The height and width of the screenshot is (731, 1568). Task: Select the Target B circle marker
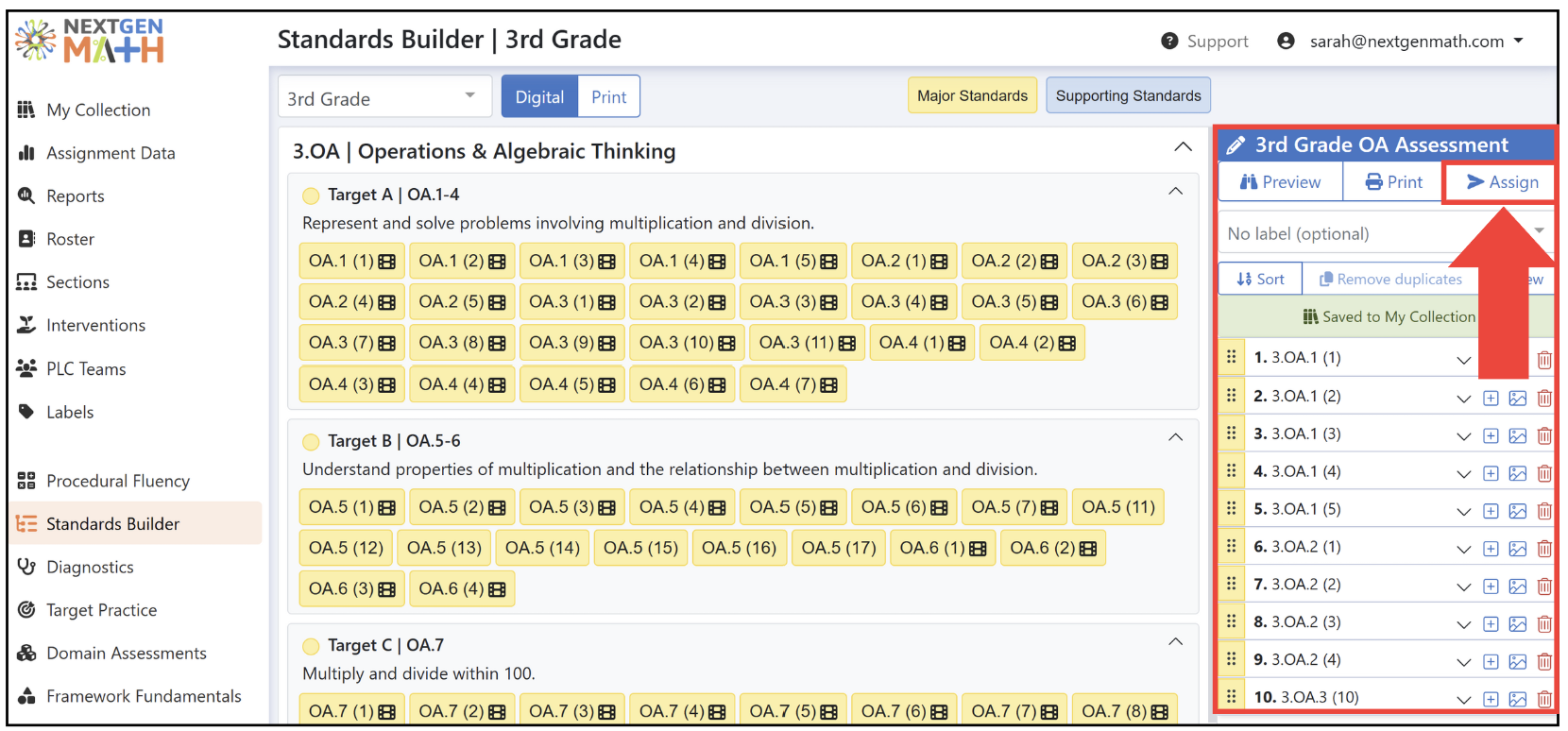point(311,442)
